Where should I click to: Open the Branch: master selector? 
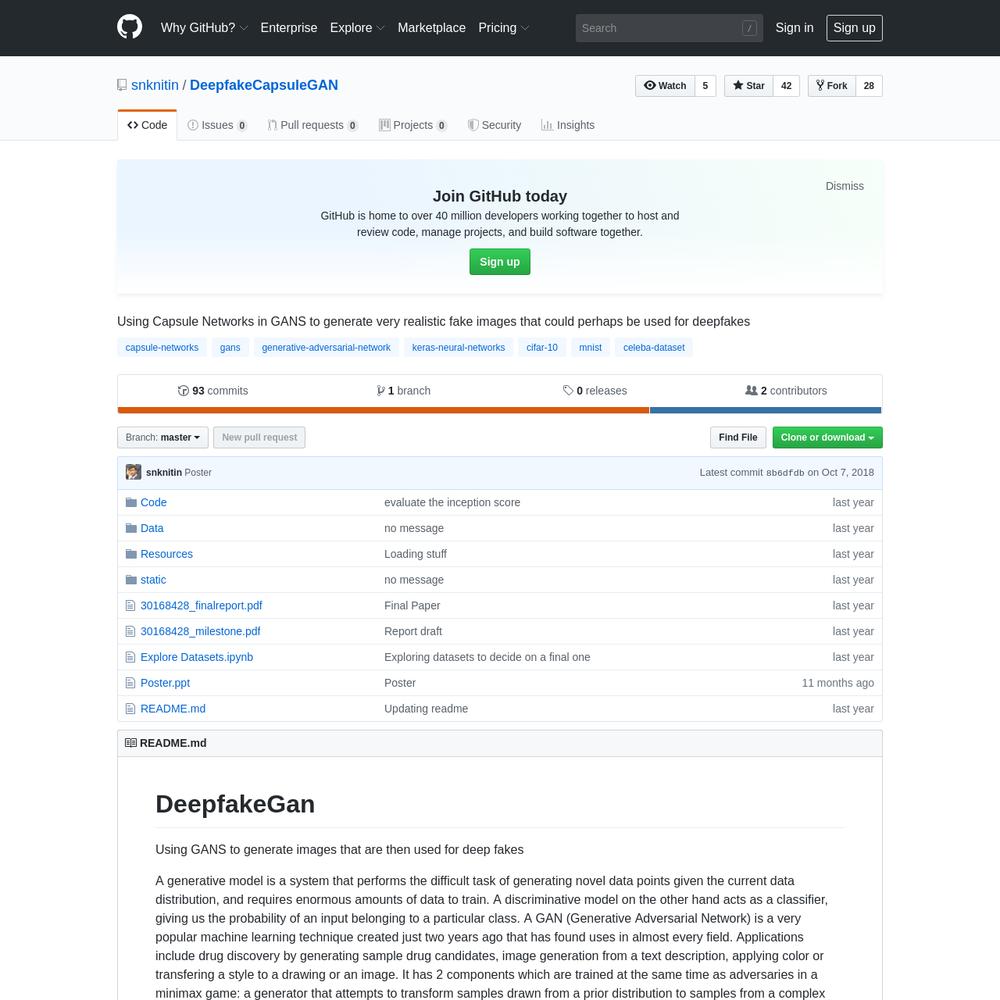pos(163,438)
